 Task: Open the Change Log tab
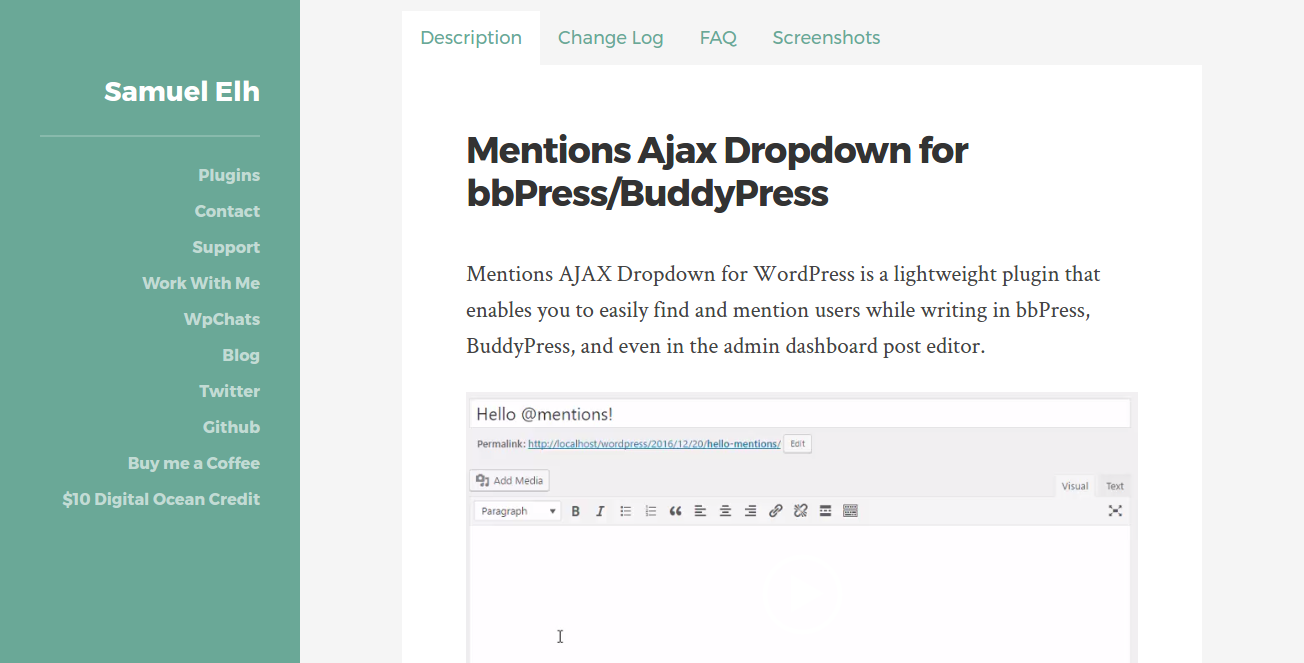611,38
